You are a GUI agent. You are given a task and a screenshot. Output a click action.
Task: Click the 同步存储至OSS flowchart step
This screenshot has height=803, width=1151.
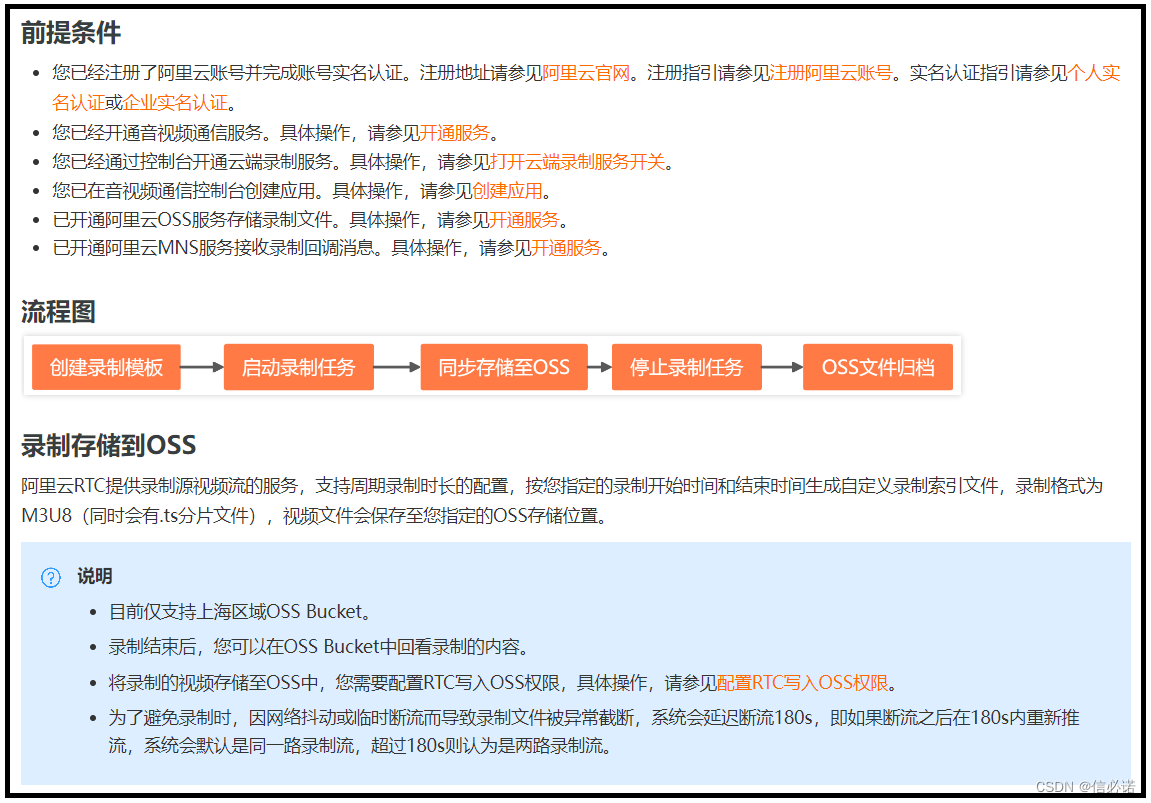coord(504,367)
